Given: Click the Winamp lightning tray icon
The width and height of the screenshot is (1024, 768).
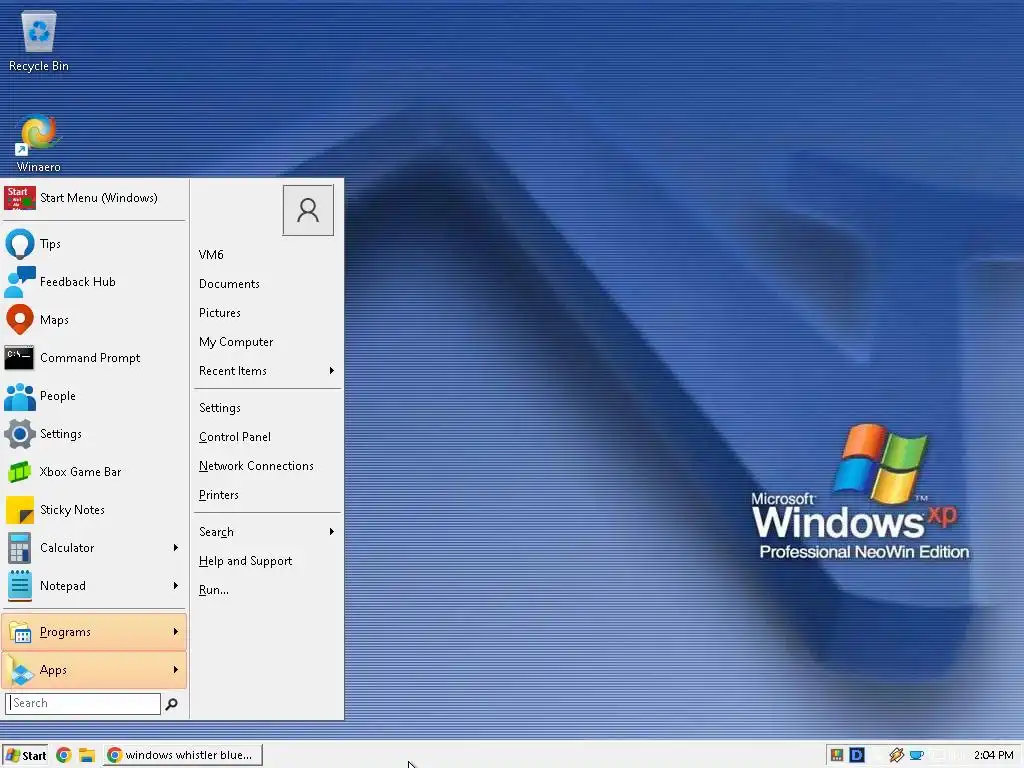Looking at the screenshot, I should click(897, 755).
